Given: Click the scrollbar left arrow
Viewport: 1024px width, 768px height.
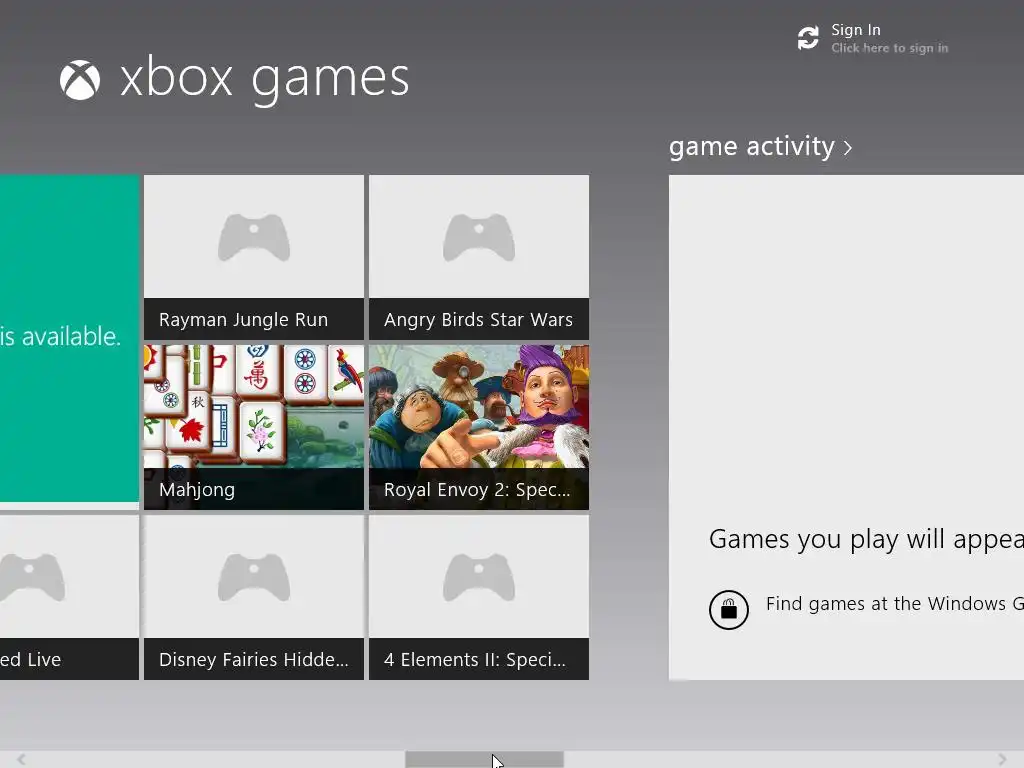Looking at the screenshot, I should click(22, 760).
